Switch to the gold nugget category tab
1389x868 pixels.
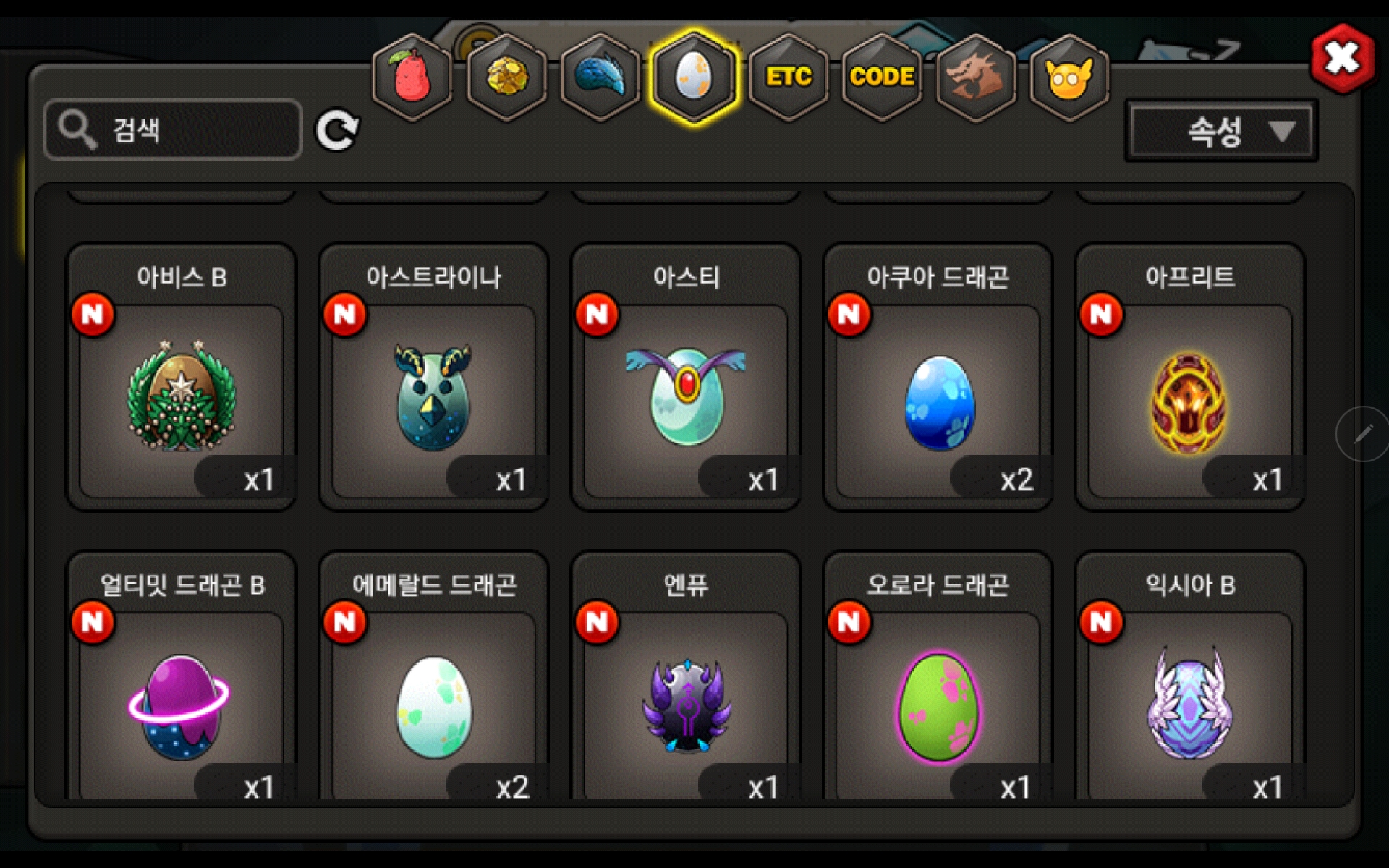(x=506, y=77)
